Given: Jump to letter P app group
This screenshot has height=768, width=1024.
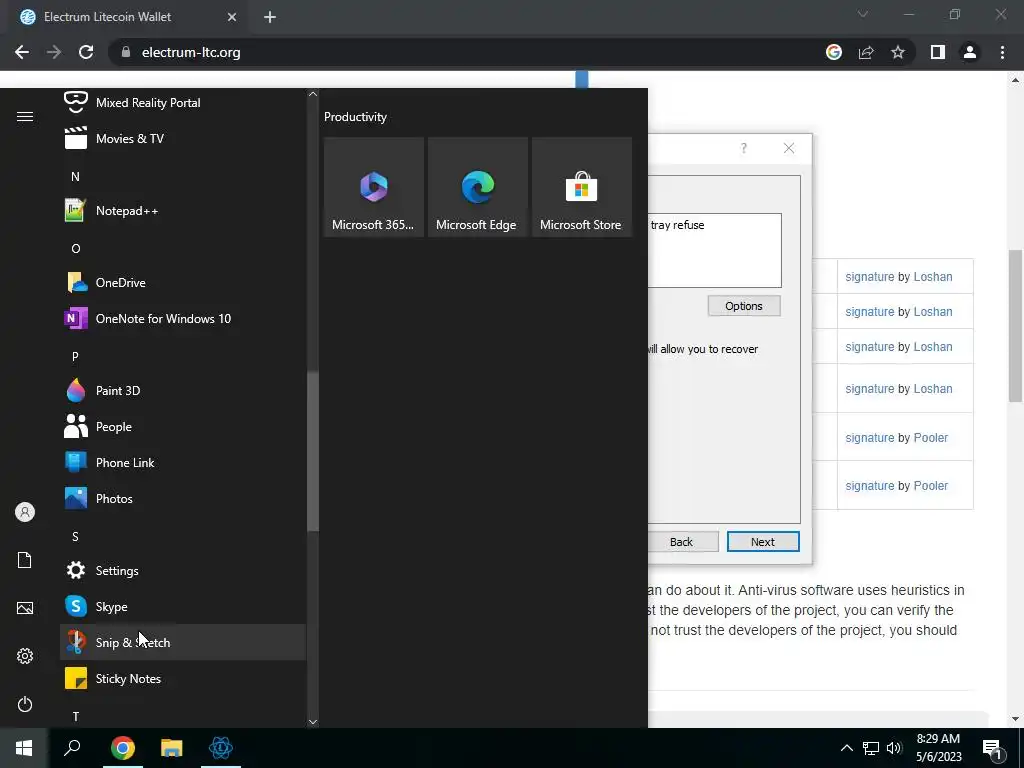Looking at the screenshot, I should pos(75,357).
